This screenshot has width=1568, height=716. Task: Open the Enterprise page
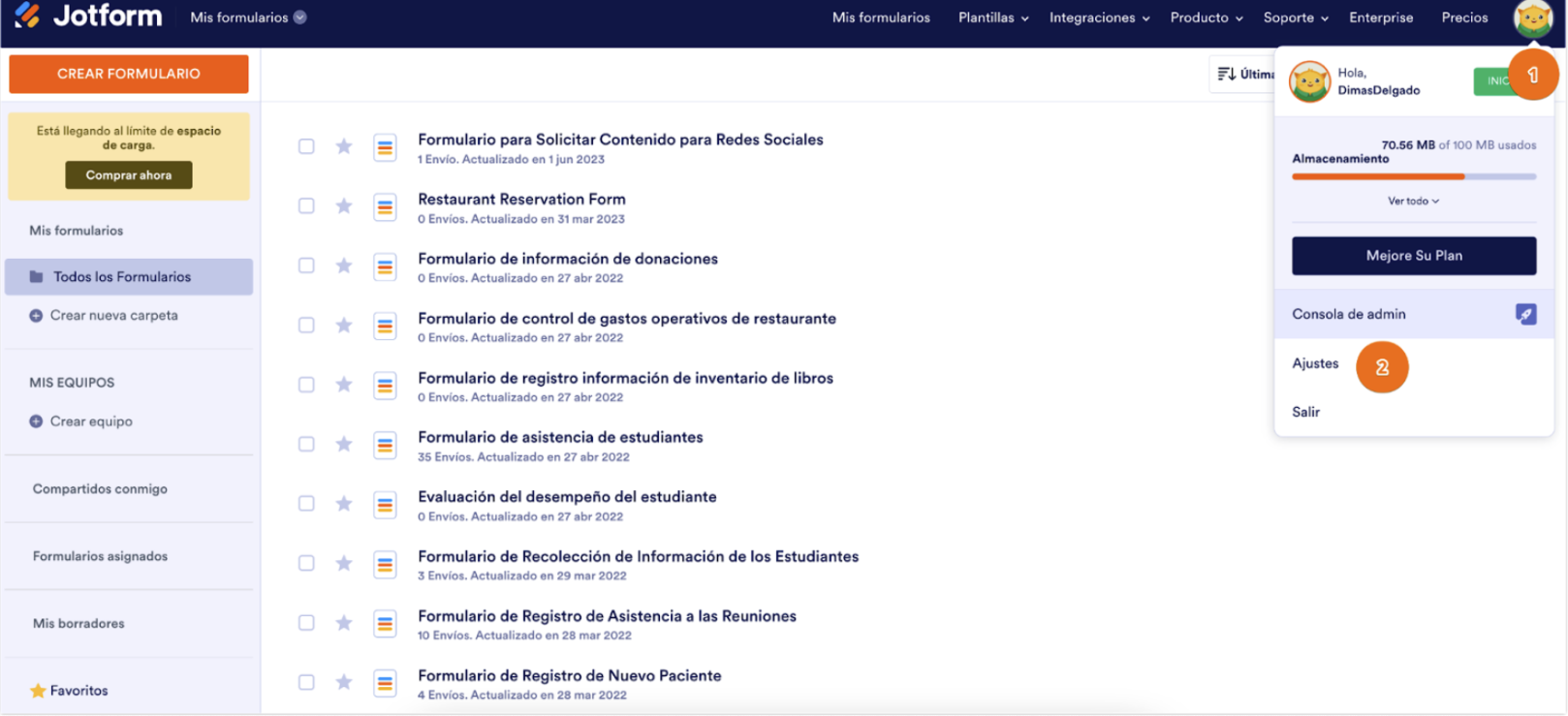tap(1381, 17)
